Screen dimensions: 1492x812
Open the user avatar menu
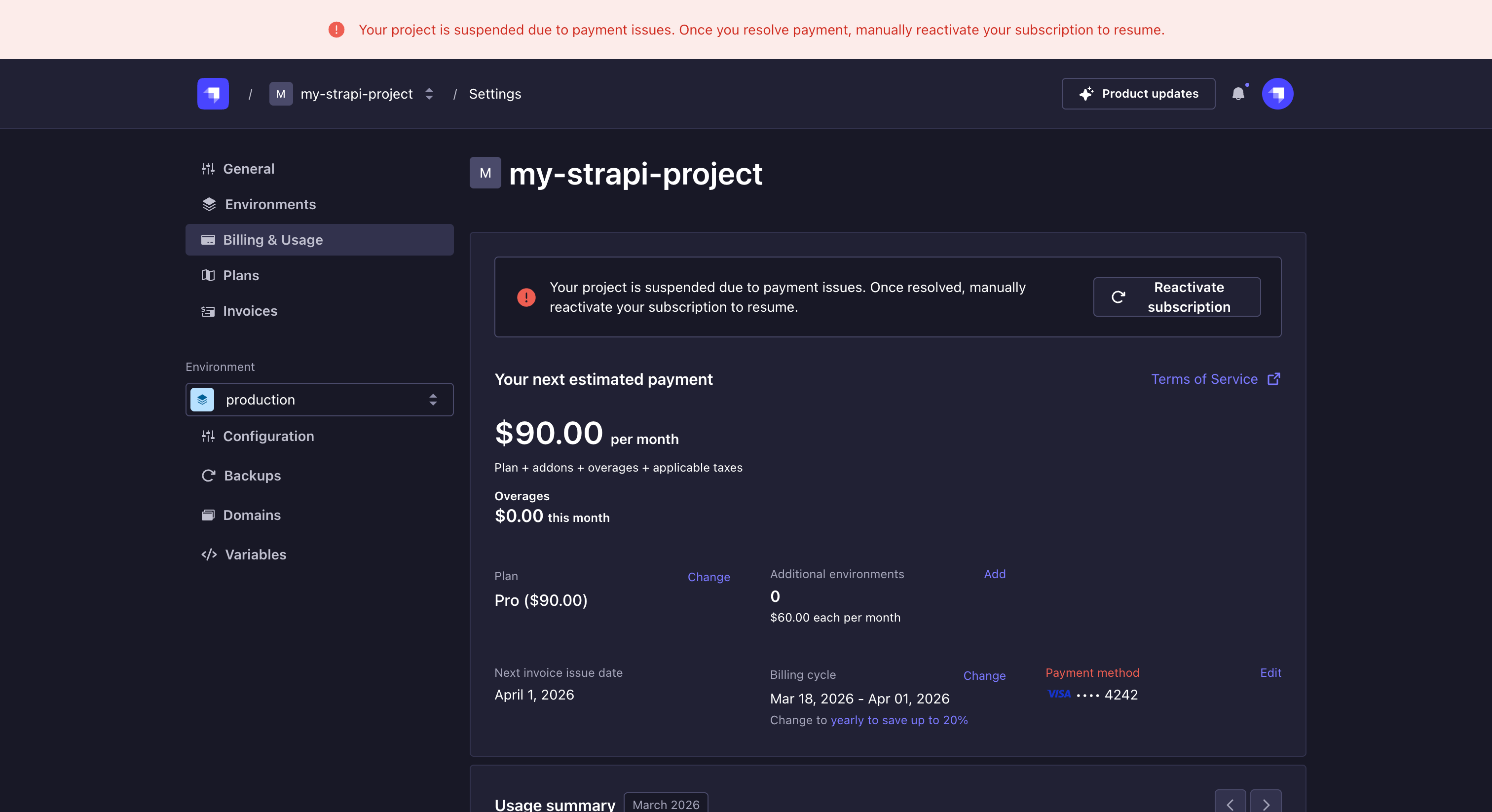coord(1277,94)
